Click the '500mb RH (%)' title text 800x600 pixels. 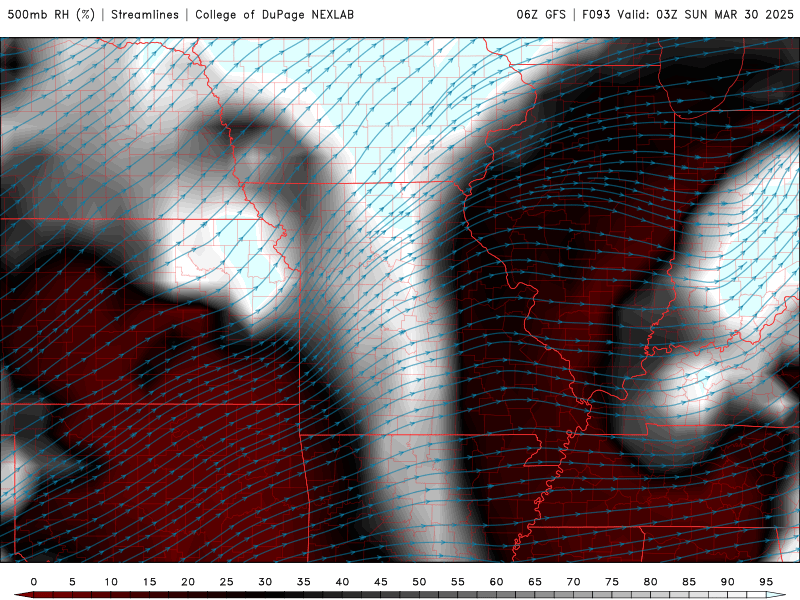51,15
